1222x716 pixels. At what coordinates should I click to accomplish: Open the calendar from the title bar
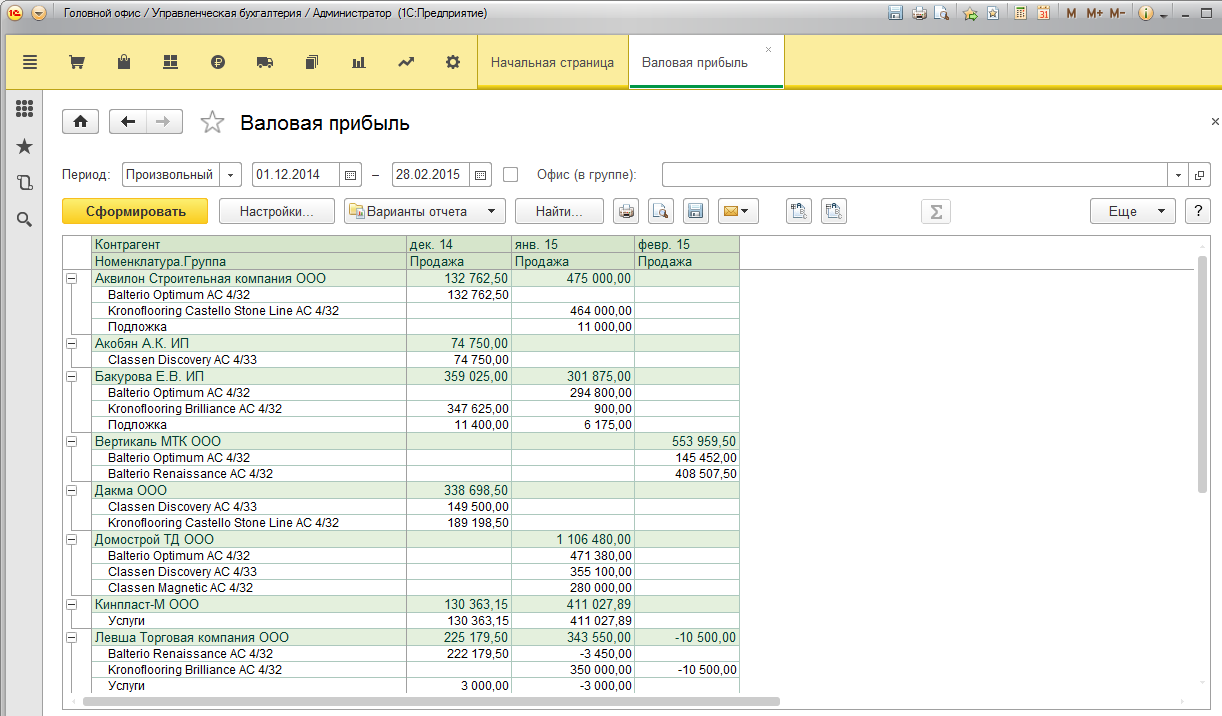click(x=1043, y=14)
